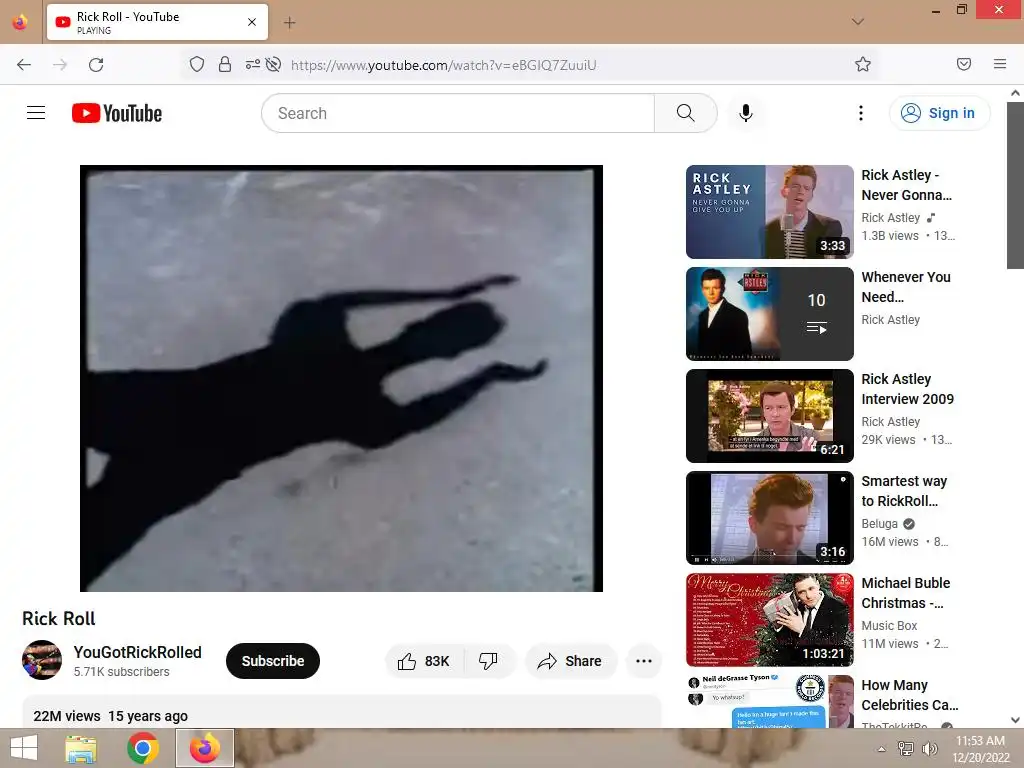Bookmark this page with star
This screenshot has height=768, width=1024.
pyautogui.click(x=863, y=64)
